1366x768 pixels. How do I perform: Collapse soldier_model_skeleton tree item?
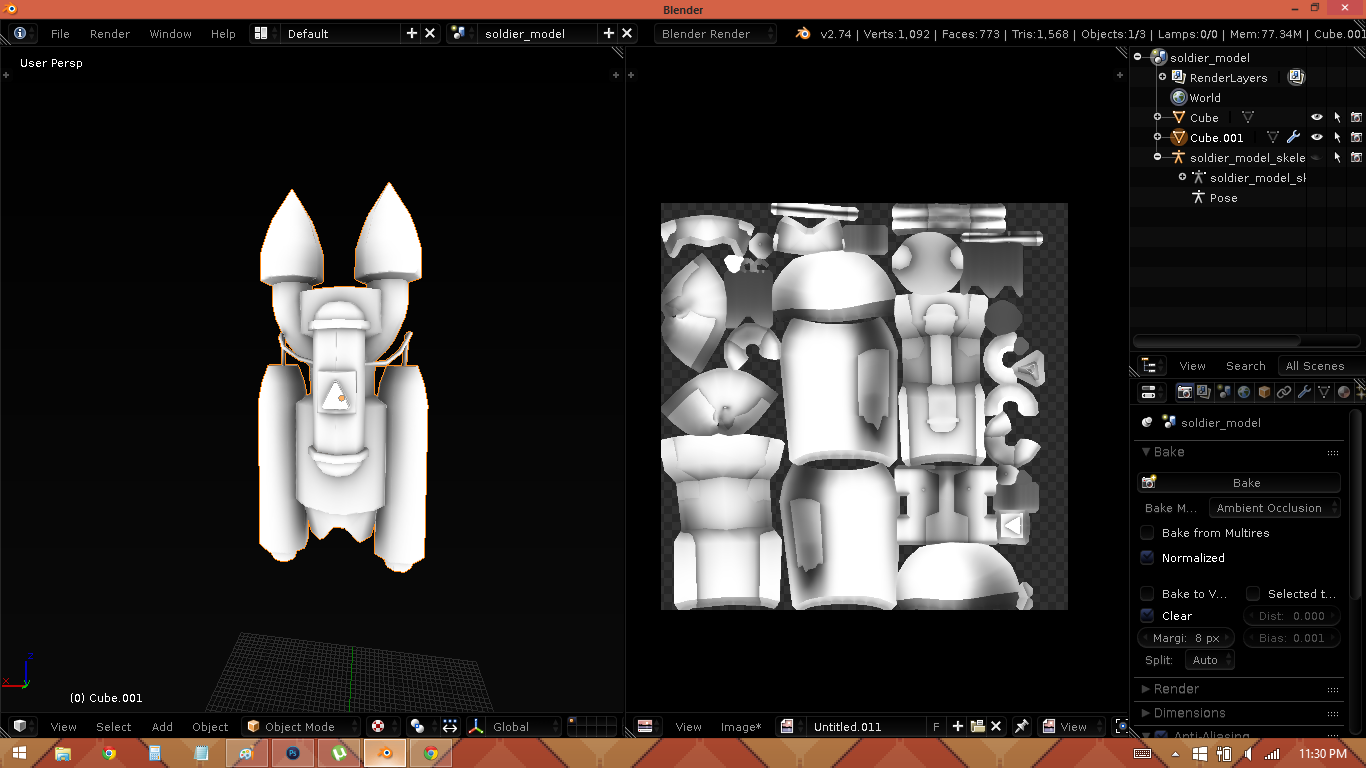[1157, 157]
